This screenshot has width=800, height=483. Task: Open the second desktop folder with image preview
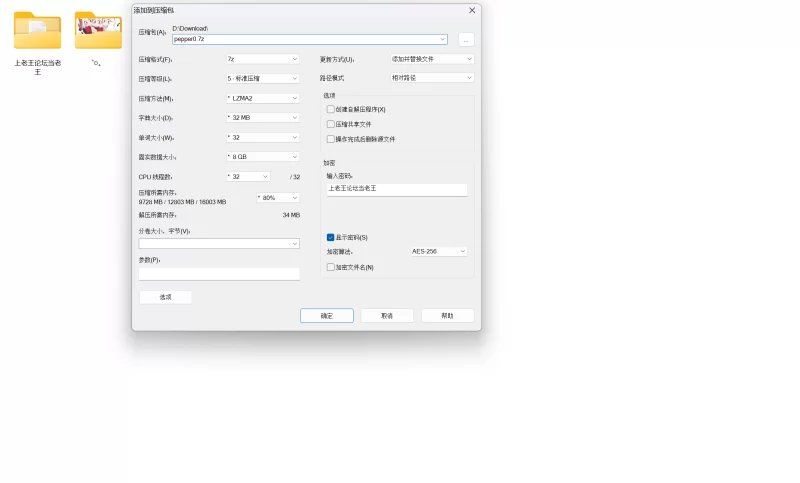[98, 32]
